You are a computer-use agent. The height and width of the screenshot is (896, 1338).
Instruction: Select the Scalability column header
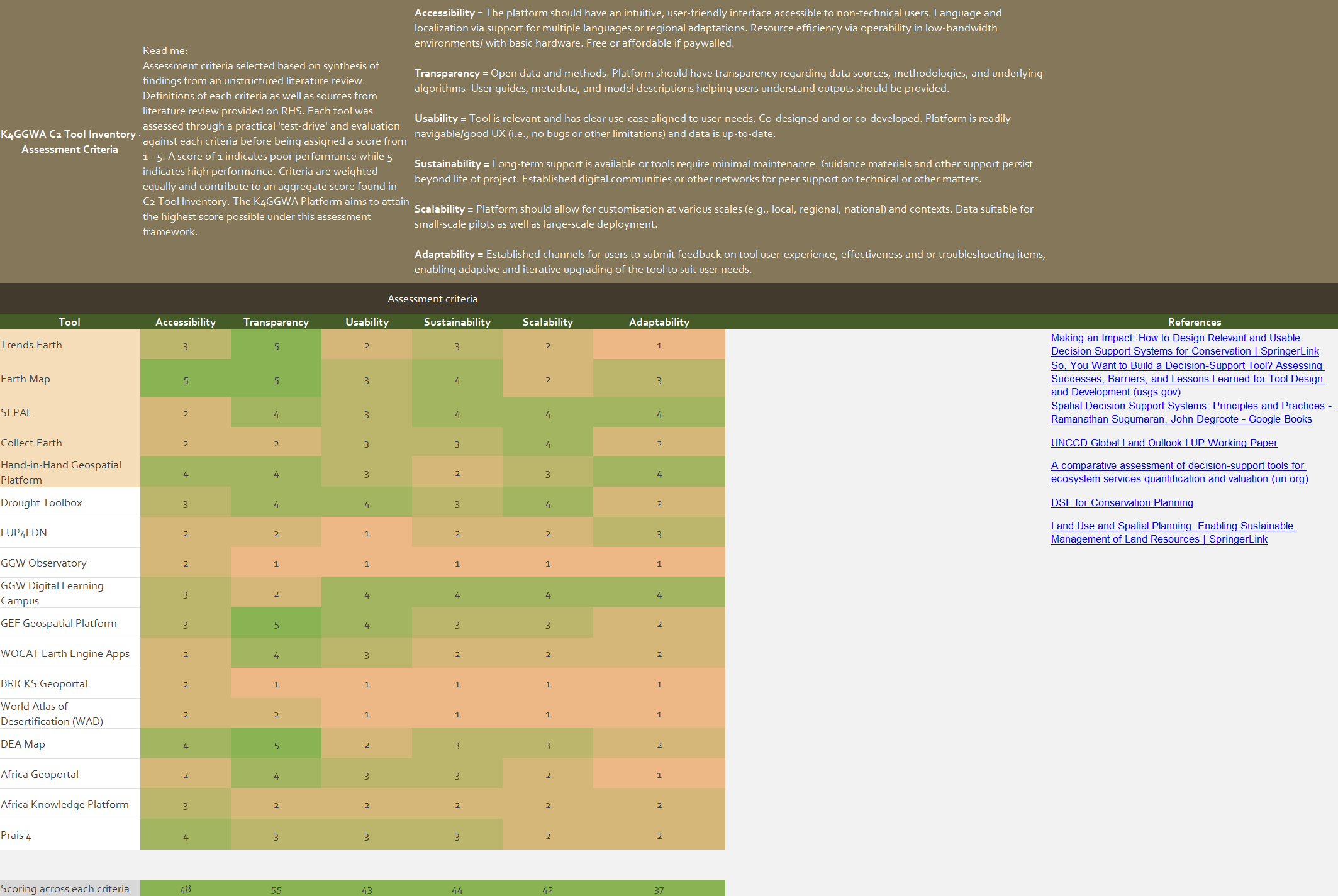tap(548, 322)
